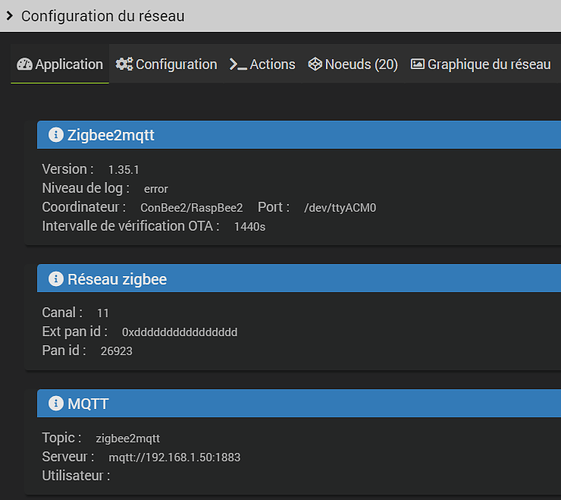Click the Application tab dashboard icon
The width and height of the screenshot is (561, 500).
click(25, 64)
